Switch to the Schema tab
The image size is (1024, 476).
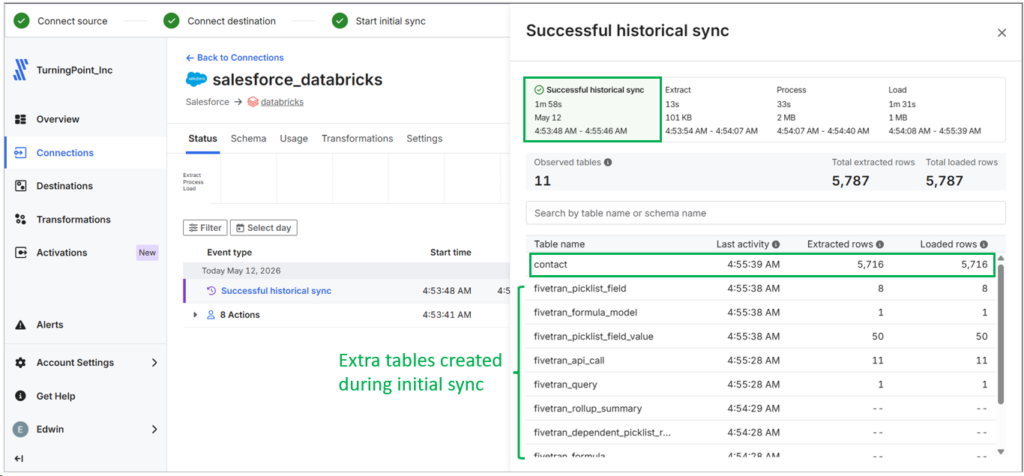point(248,138)
